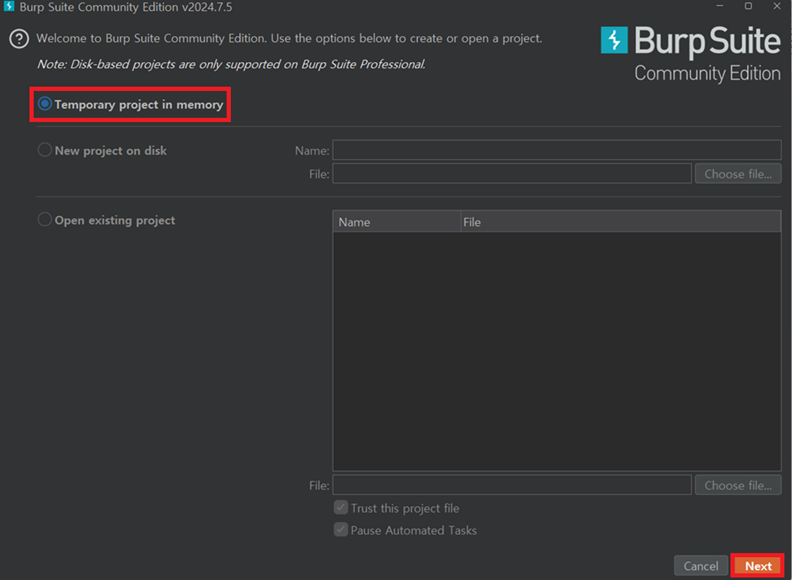Click the 'Community Edition' logo text
The width and height of the screenshot is (792, 580).
[x=707, y=74]
